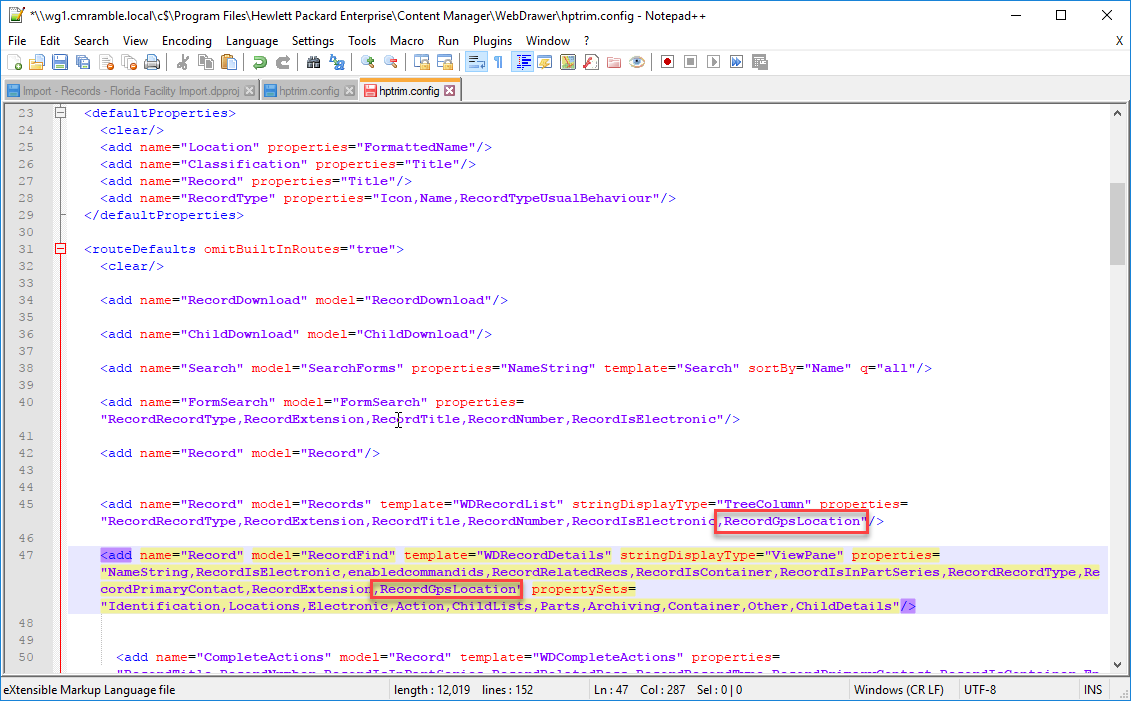Close document using the menu bar X

click(x=1119, y=41)
